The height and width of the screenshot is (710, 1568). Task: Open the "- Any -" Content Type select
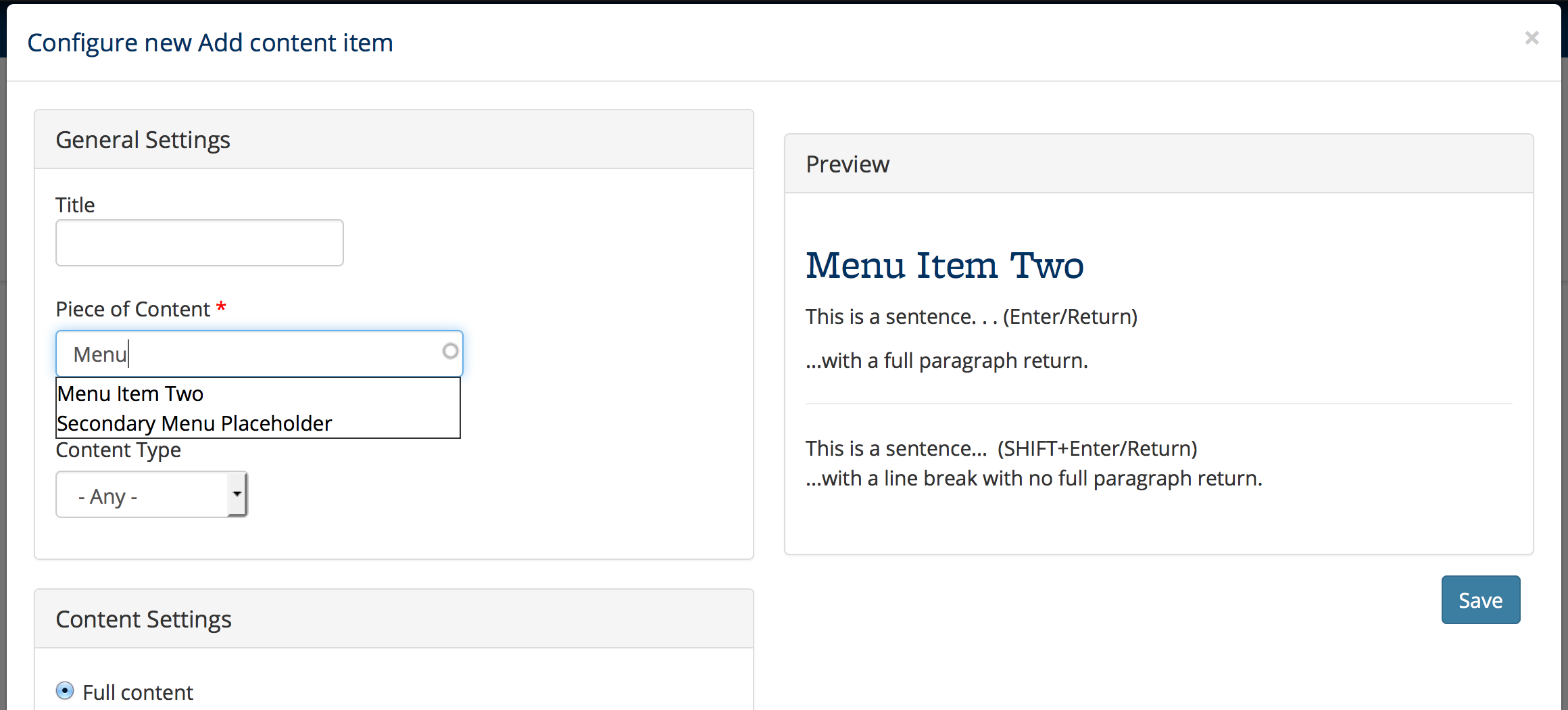pyautogui.click(x=151, y=494)
